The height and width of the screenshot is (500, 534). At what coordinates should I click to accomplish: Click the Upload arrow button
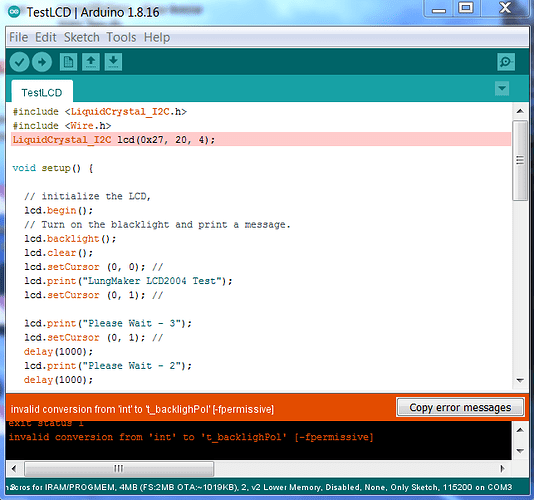[42, 62]
